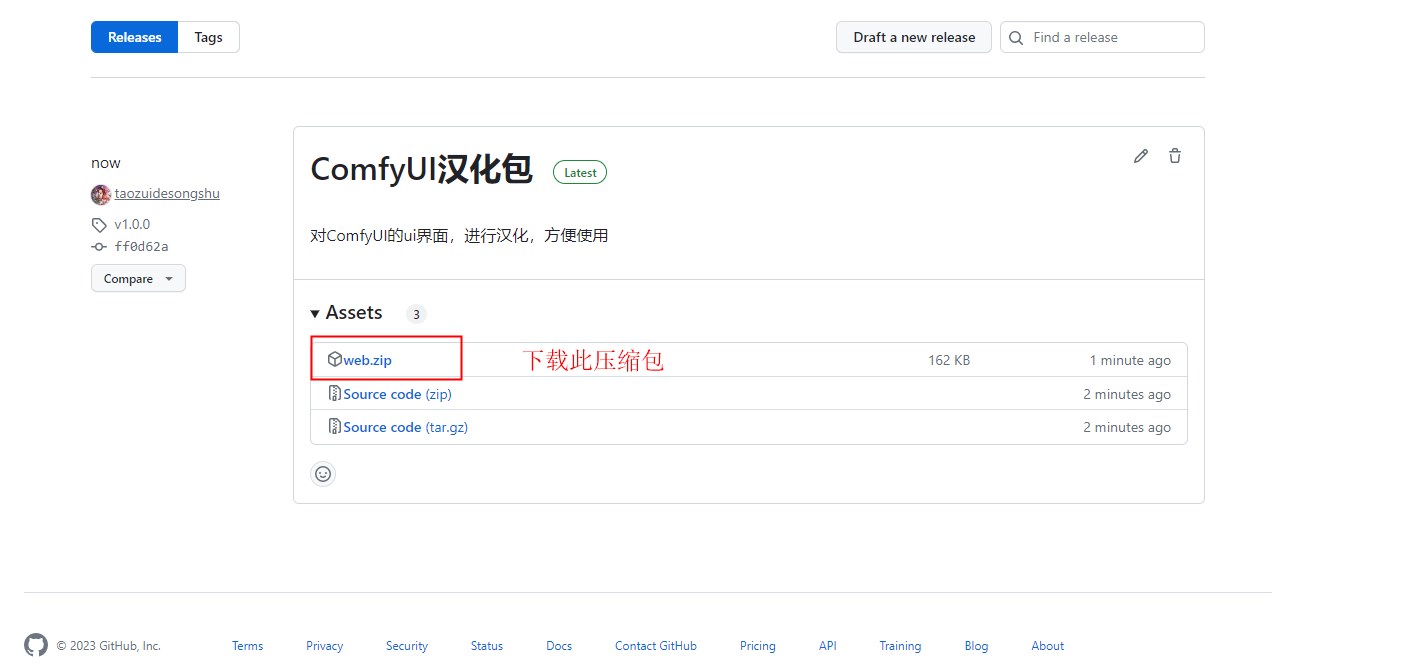The width and height of the screenshot is (1408, 666).
Task: Switch to the Releases tab
Action: point(134,37)
